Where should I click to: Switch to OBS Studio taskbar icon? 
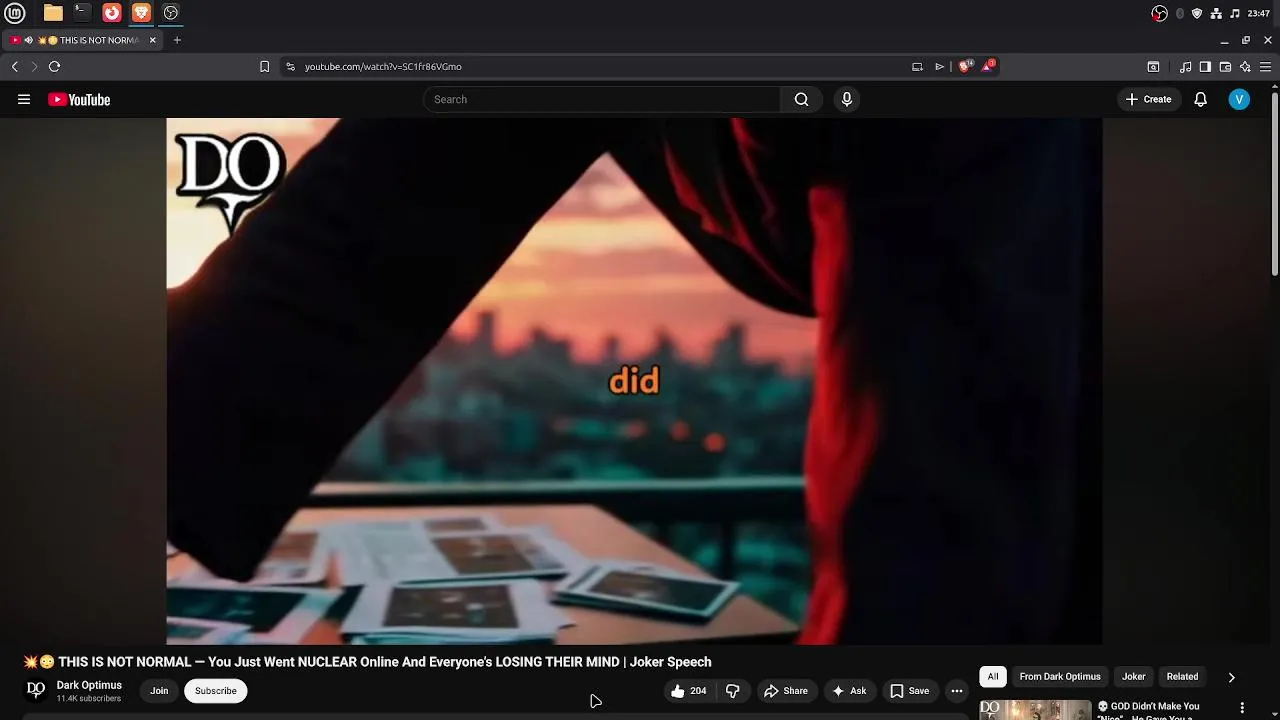click(x=171, y=13)
